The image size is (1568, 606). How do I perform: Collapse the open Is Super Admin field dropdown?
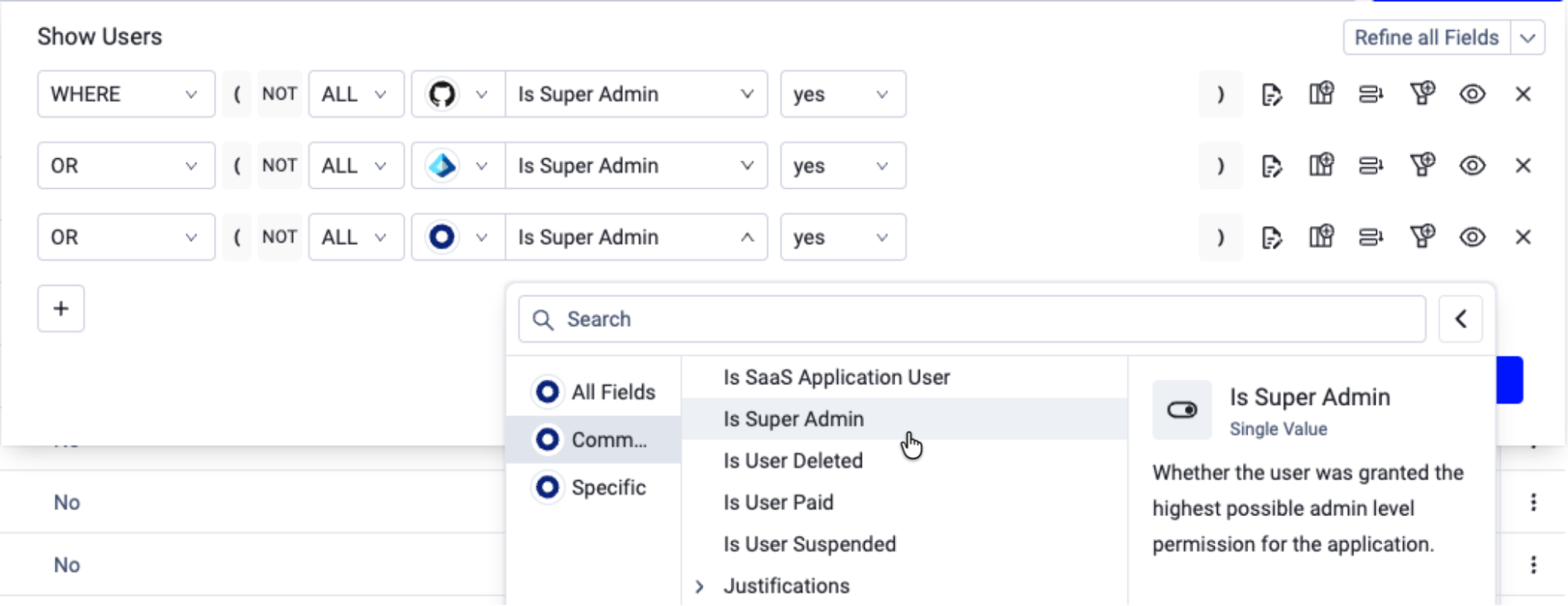[636, 237]
